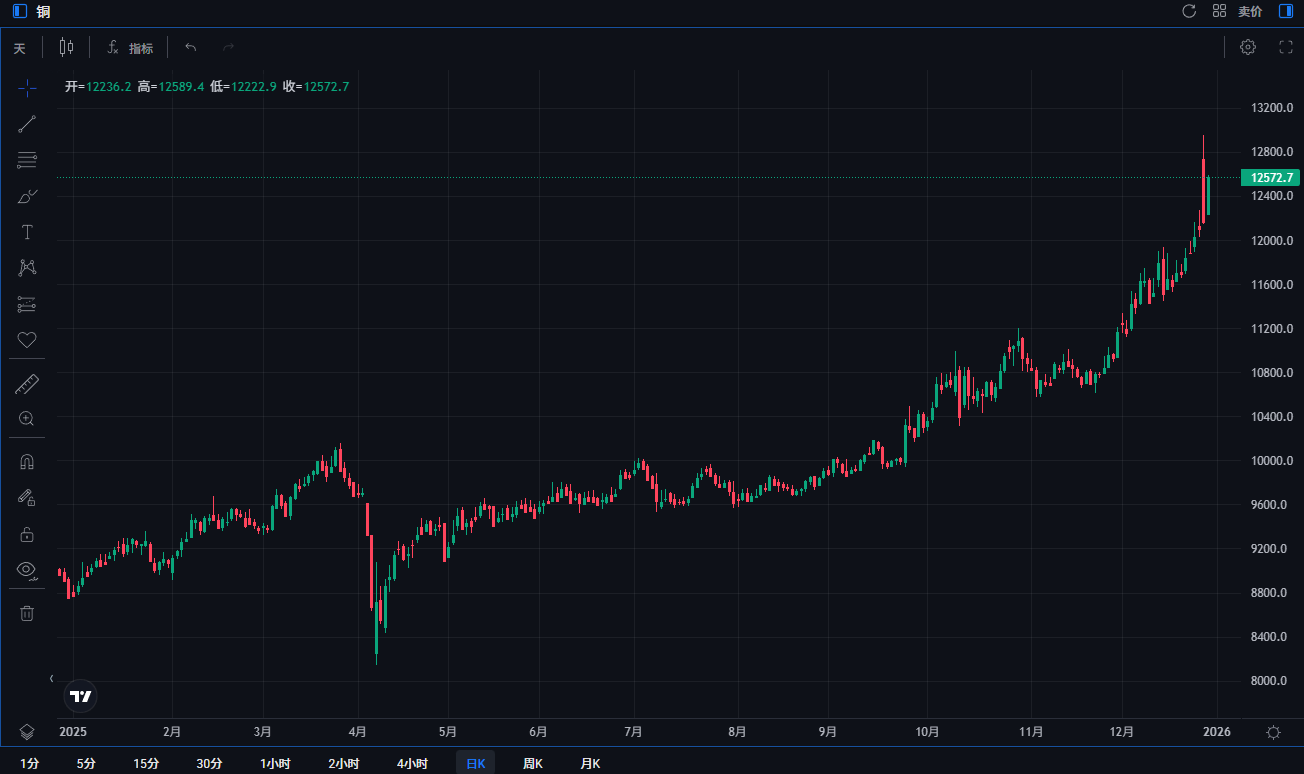
Task: Open the Fibonacci retracement tool
Action: coord(27,160)
